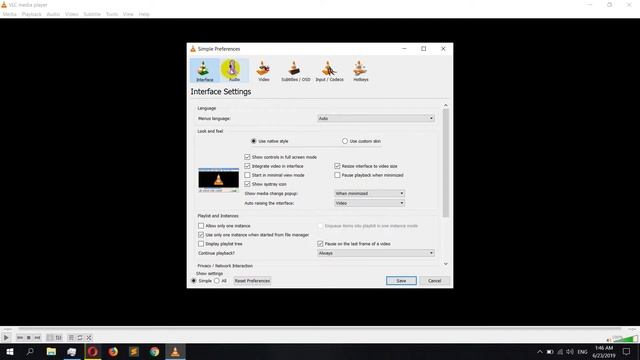Open the Input / Codecs preferences category
Viewport: 640px width, 360px height.
[329, 70]
